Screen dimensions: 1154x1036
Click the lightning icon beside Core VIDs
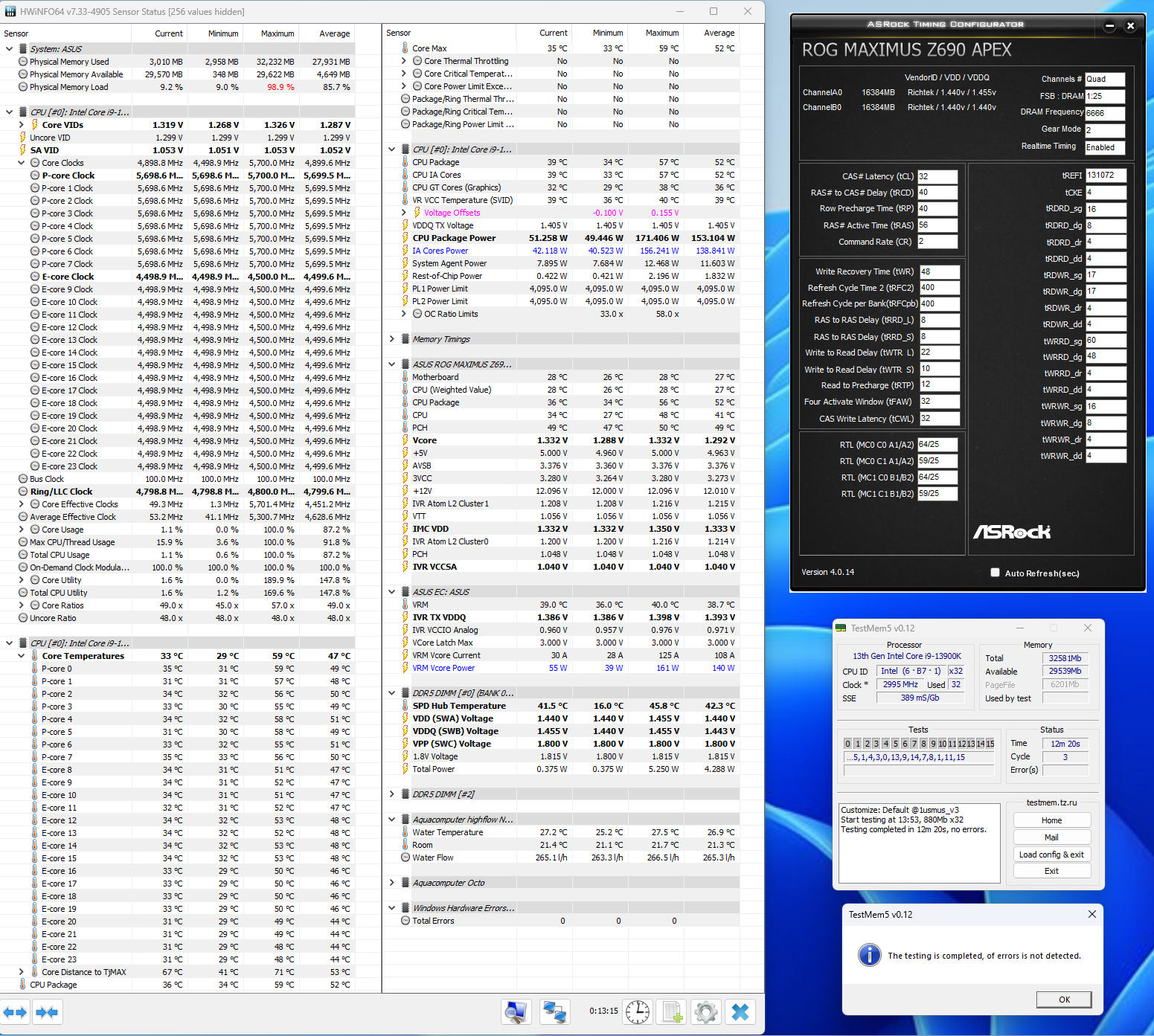[x=34, y=125]
